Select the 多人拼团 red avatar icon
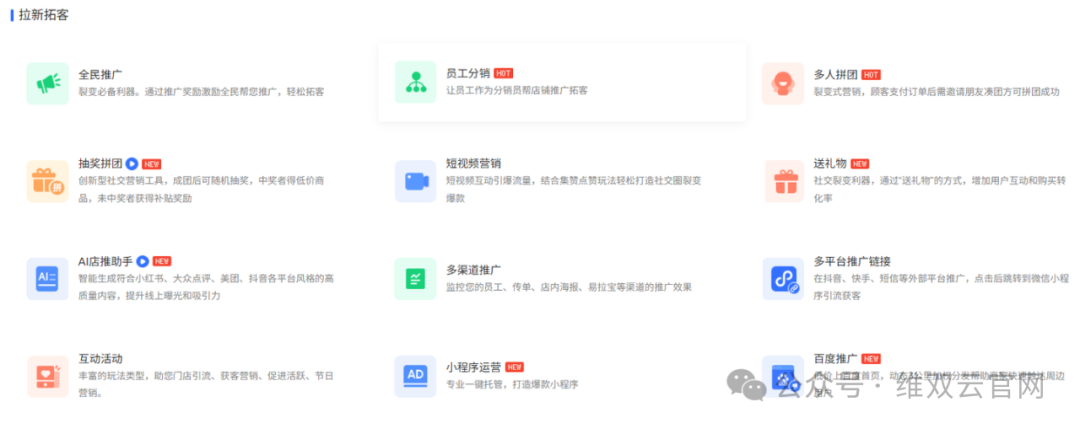The image size is (1080, 429). (x=782, y=83)
